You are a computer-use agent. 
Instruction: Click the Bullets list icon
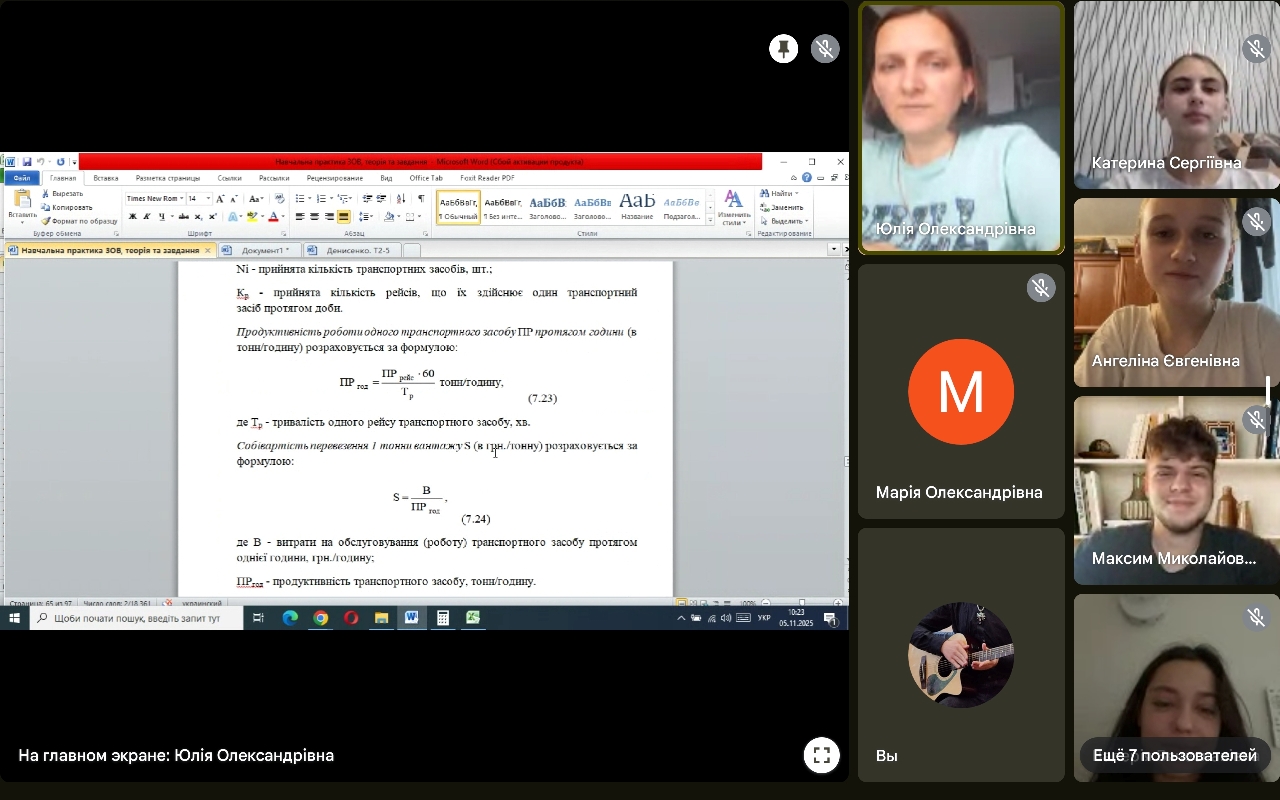[x=301, y=199]
